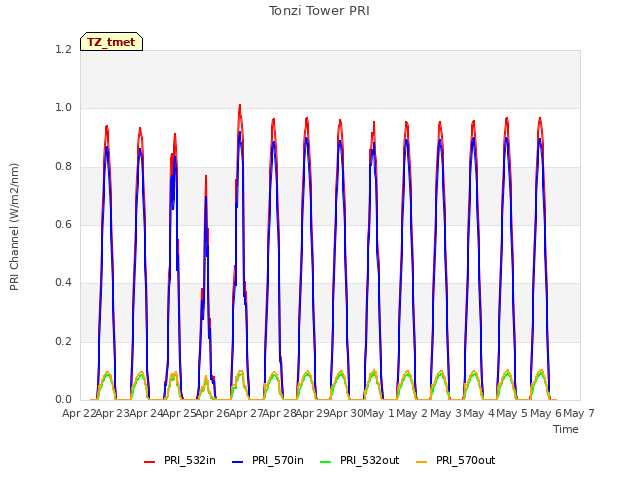Click the y-axis label PRI Channel (W/m2/nm)
This screenshot has height=480, width=640.
(x=14, y=227)
